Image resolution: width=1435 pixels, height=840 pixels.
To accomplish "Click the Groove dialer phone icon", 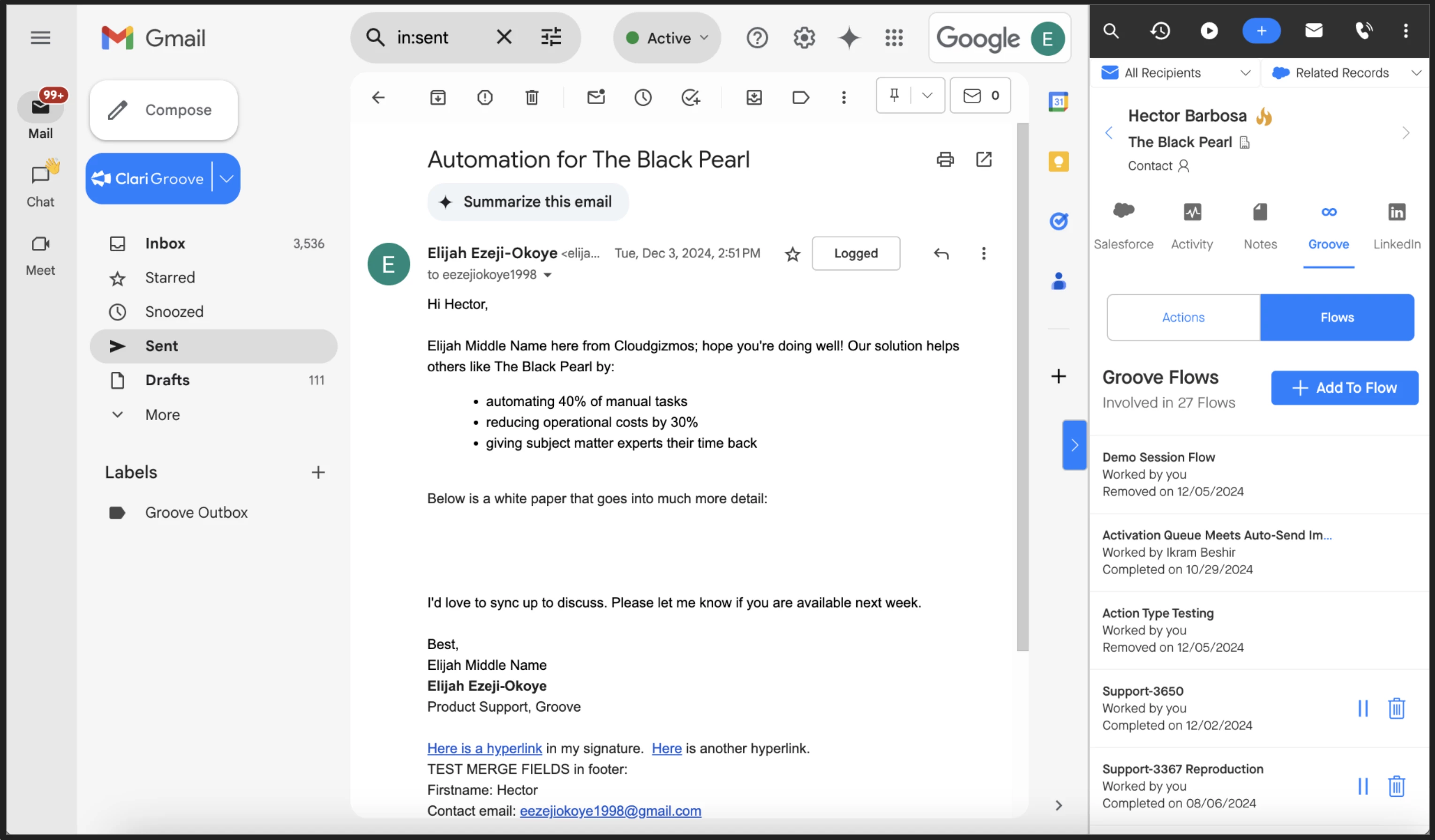I will [x=1363, y=31].
